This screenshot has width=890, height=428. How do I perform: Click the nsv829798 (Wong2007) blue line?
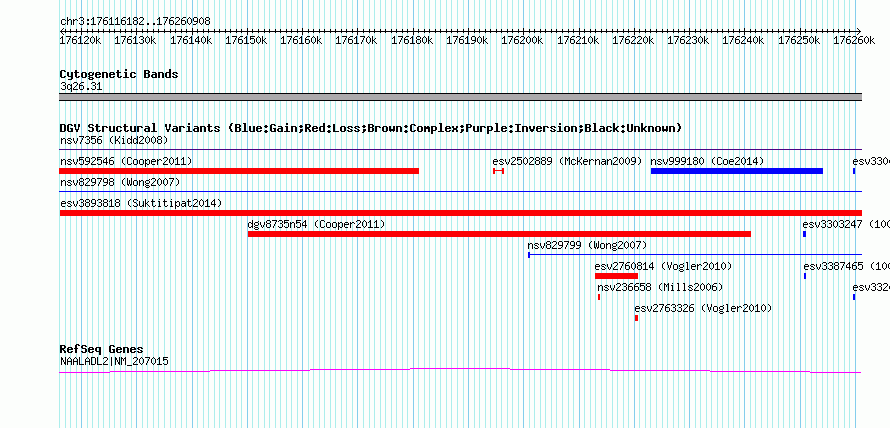point(460,192)
